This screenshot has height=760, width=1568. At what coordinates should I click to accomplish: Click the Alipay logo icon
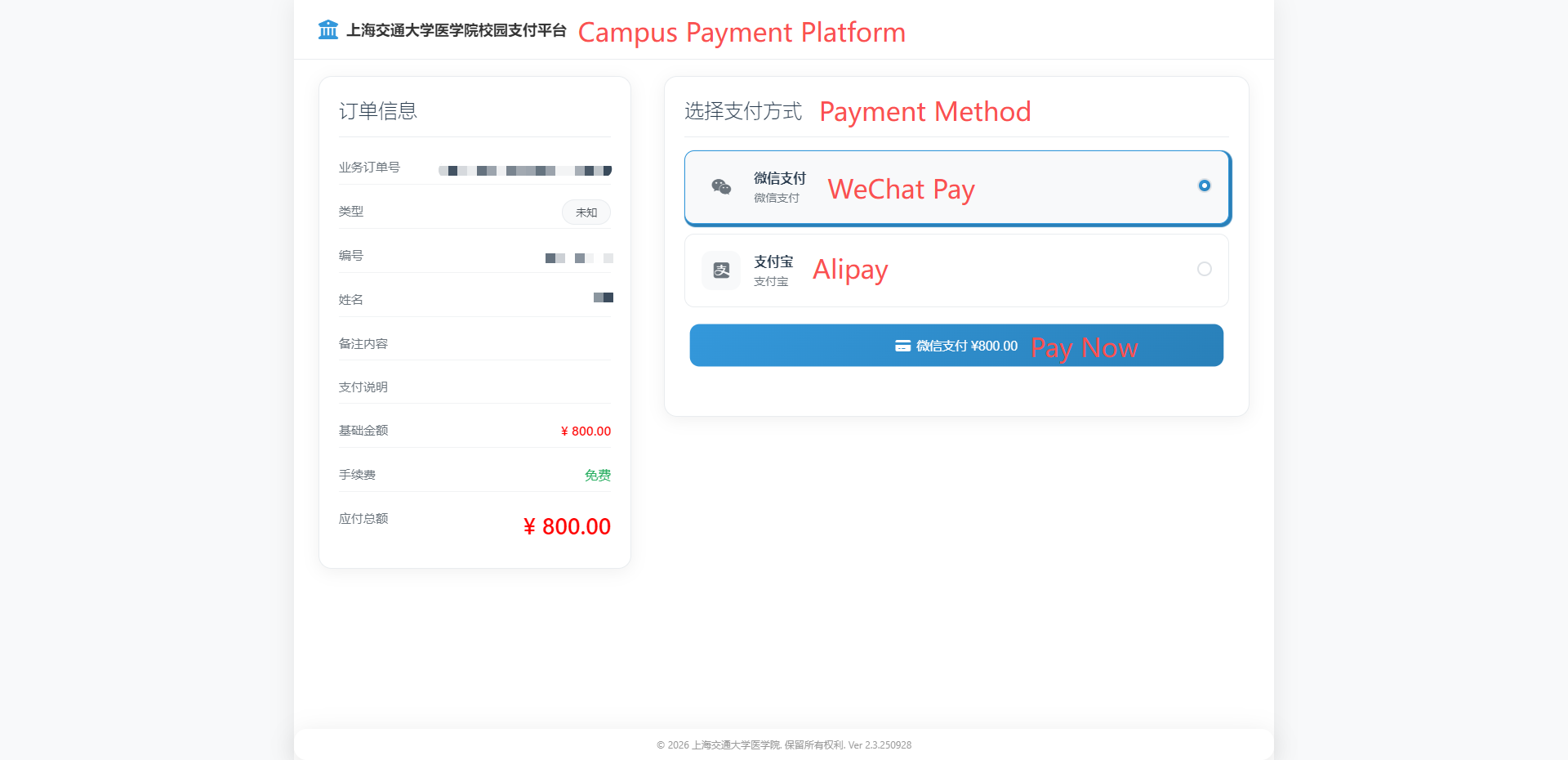pos(721,270)
